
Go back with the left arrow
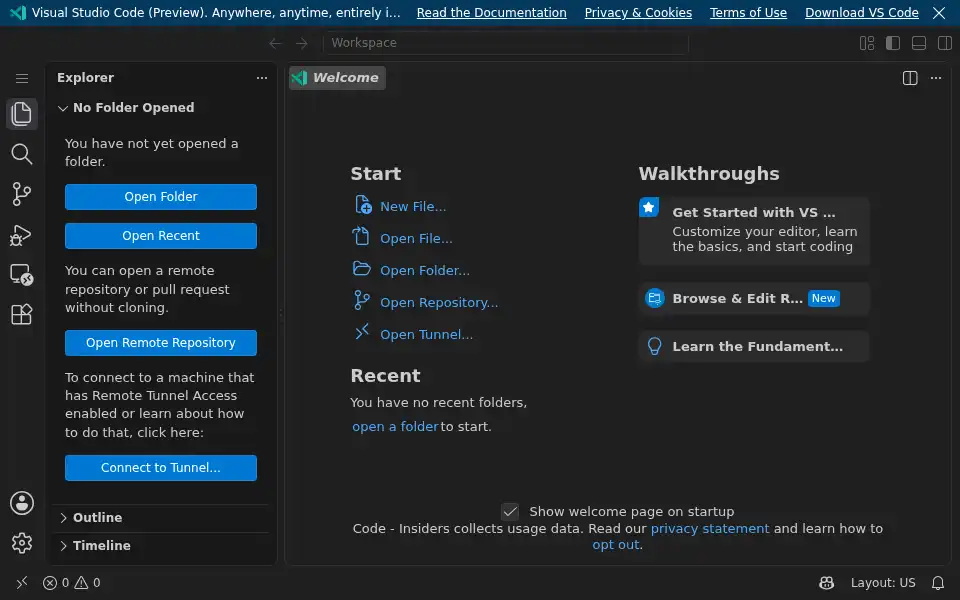[276, 43]
